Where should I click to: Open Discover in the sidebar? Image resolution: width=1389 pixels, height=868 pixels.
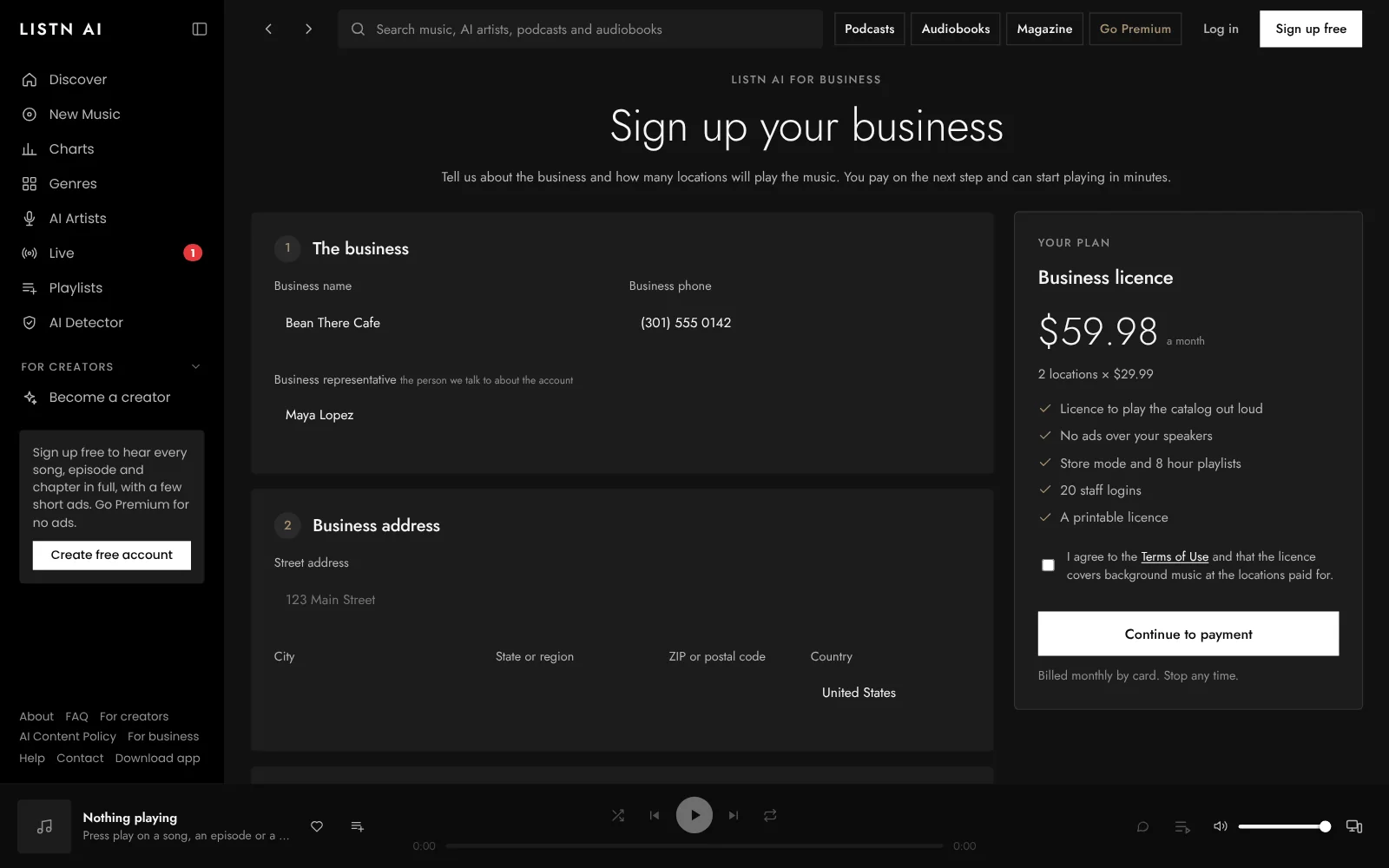112,80
